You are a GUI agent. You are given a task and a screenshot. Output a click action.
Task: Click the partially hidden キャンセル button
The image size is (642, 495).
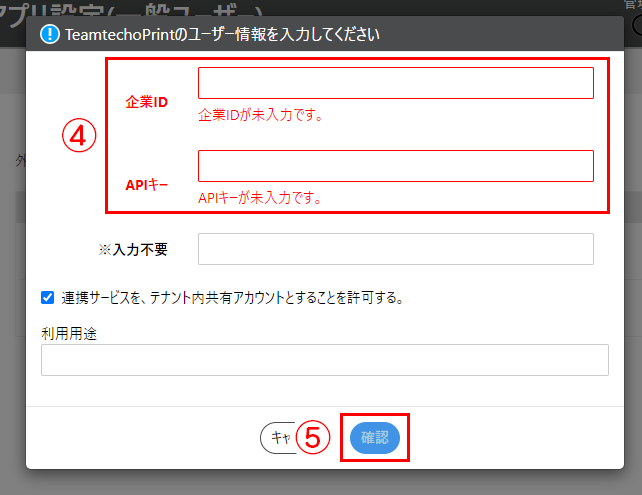tap(278, 438)
